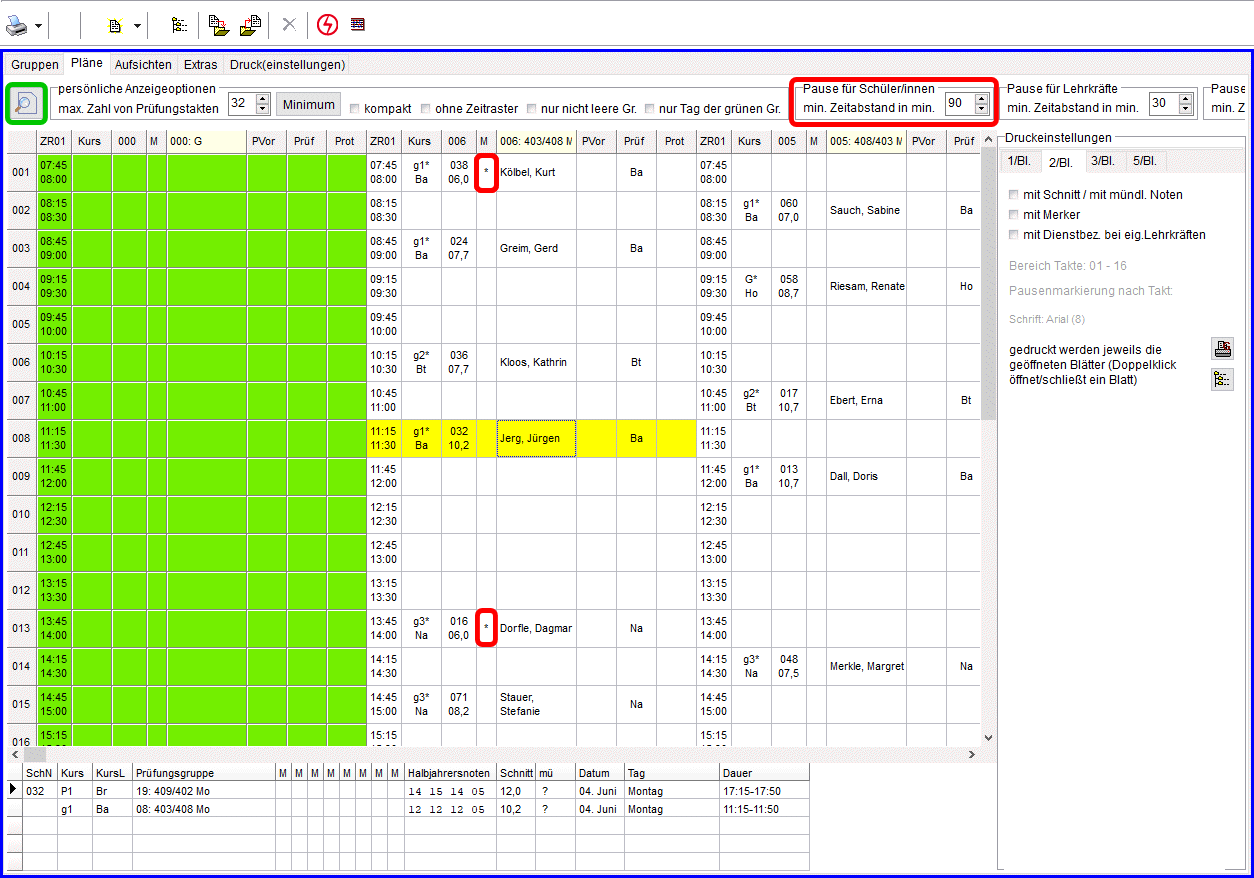The width and height of the screenshot is (1254, 878).
Task: Click the red lightning bolt icon
Action: click(x=327, y=25)
